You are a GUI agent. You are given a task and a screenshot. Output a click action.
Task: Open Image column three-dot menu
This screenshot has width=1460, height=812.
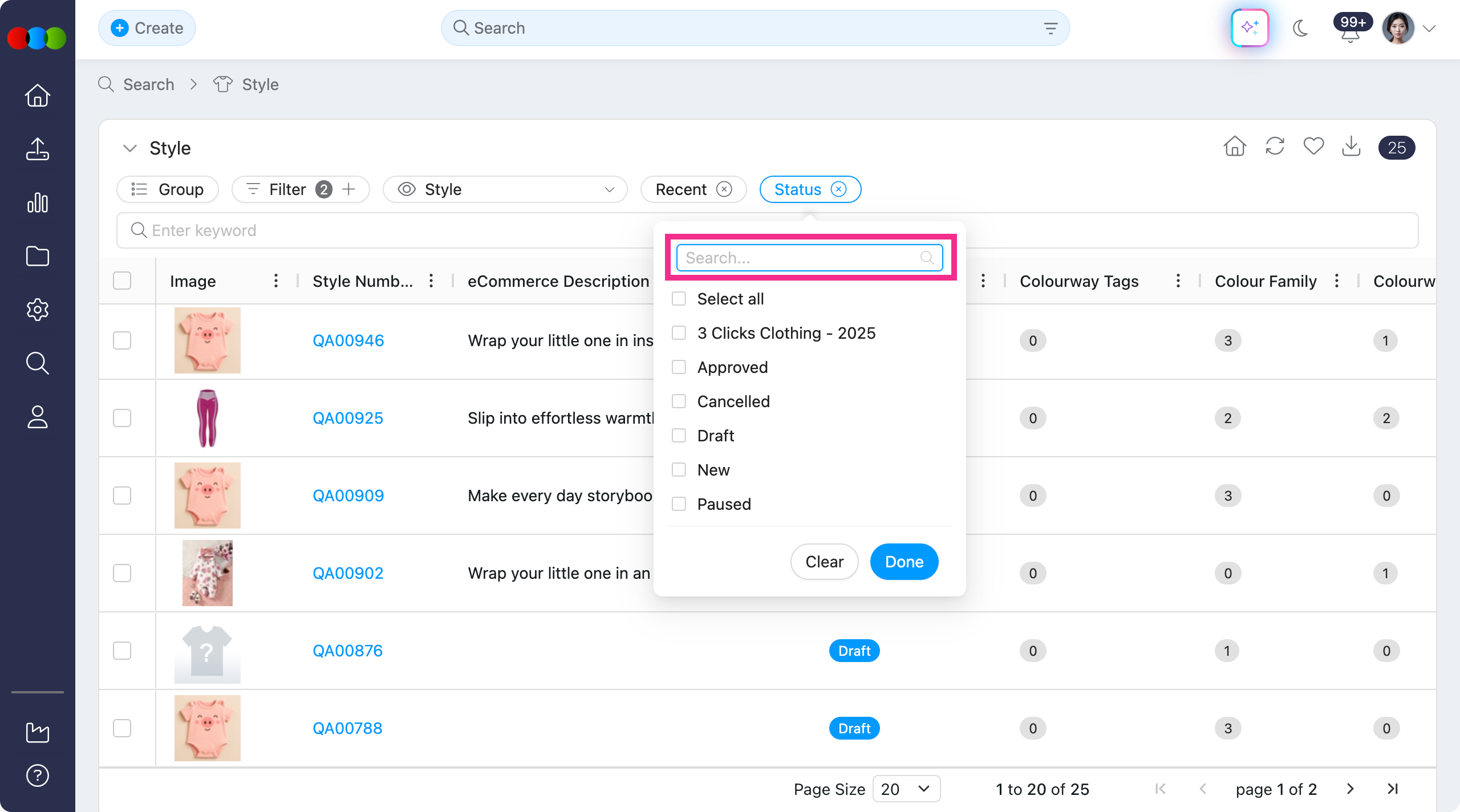pyautogui.click(x=276, y=281)
